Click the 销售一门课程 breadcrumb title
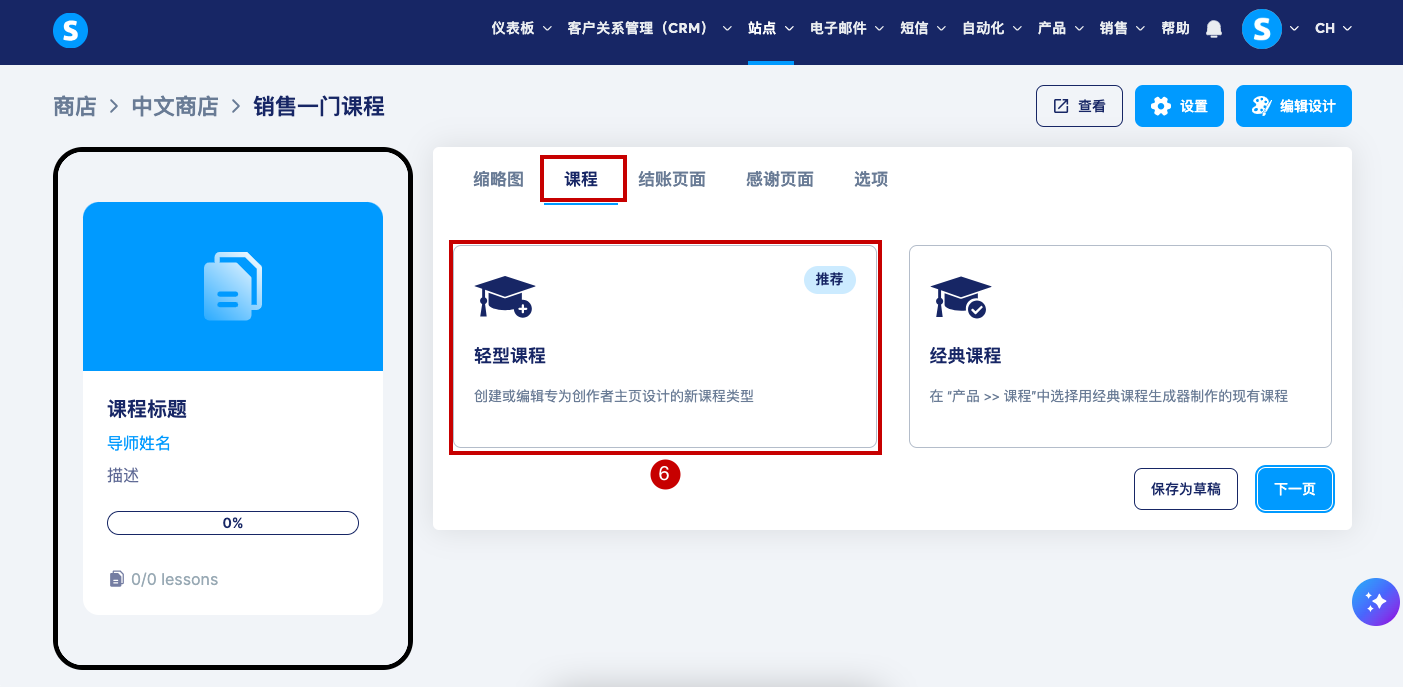The width and height of the screenshot is (1403, 687). (319, 106)
